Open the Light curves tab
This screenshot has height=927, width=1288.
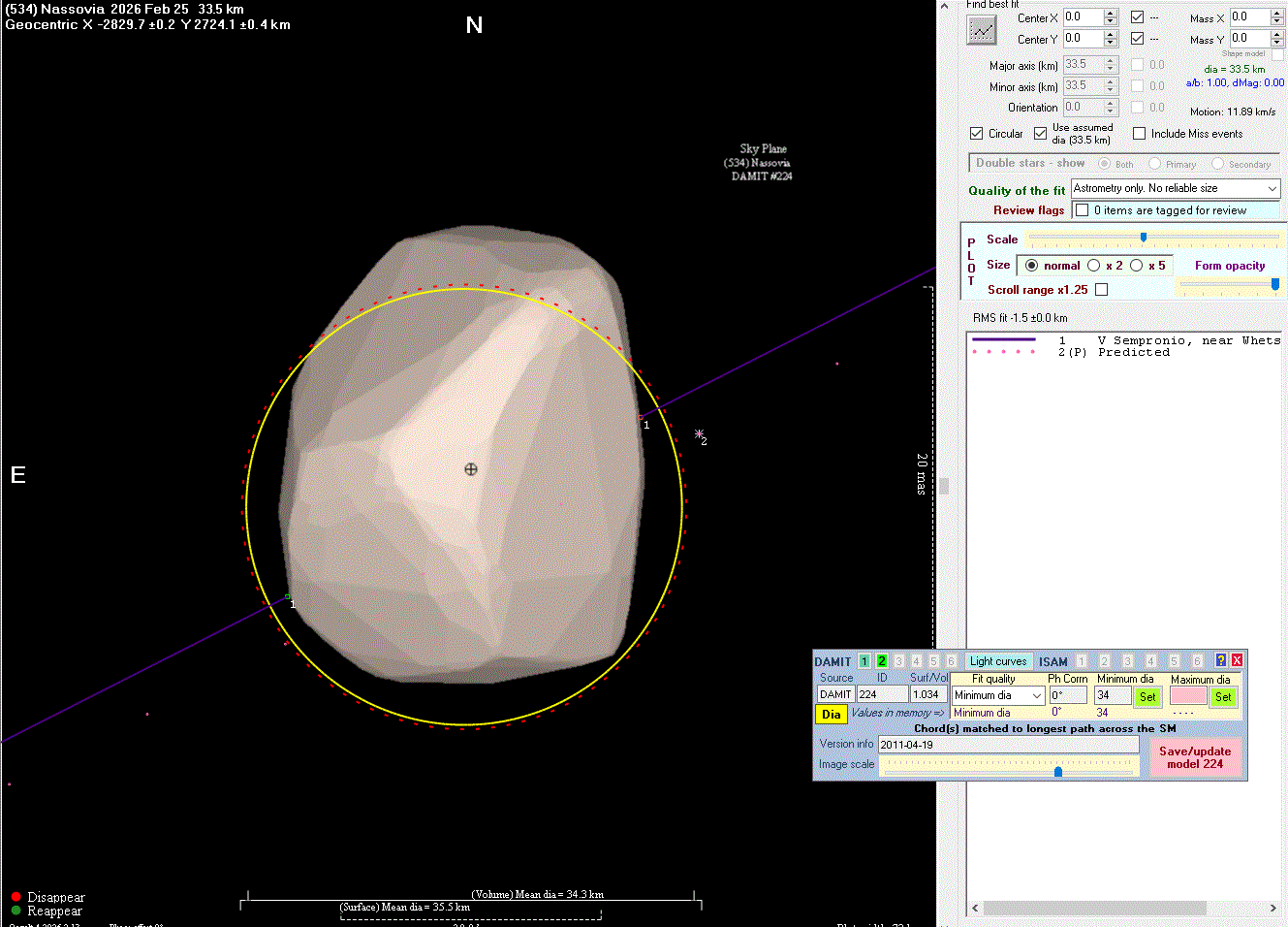(997, 661)
